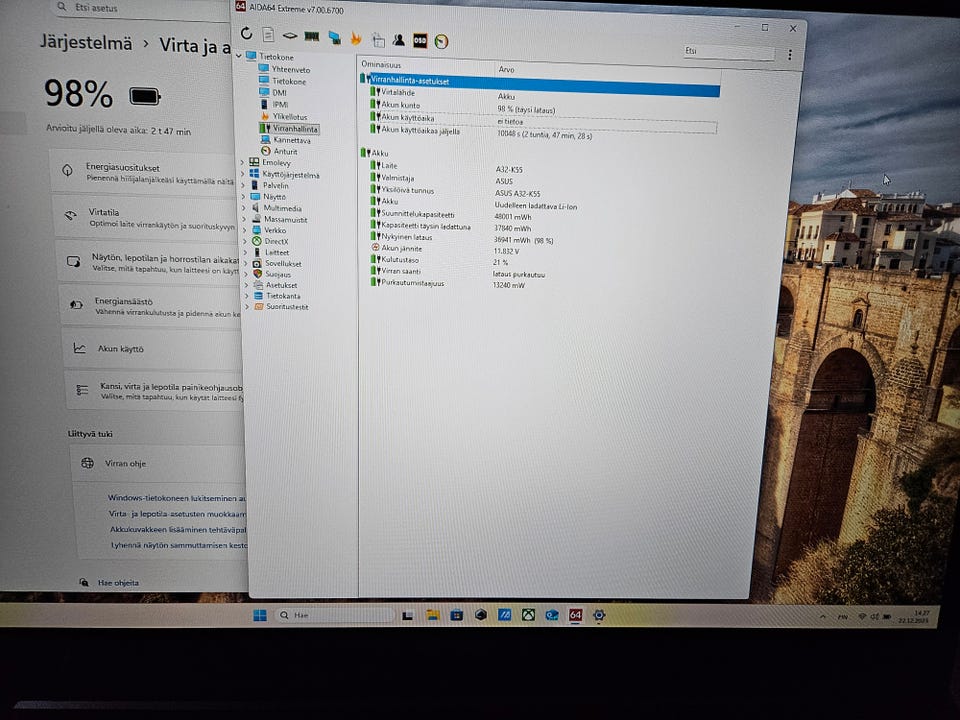This screenshot has height=720, width=960.
Task: Open Xbox app from the taskbar
Action: click(528, 615)
